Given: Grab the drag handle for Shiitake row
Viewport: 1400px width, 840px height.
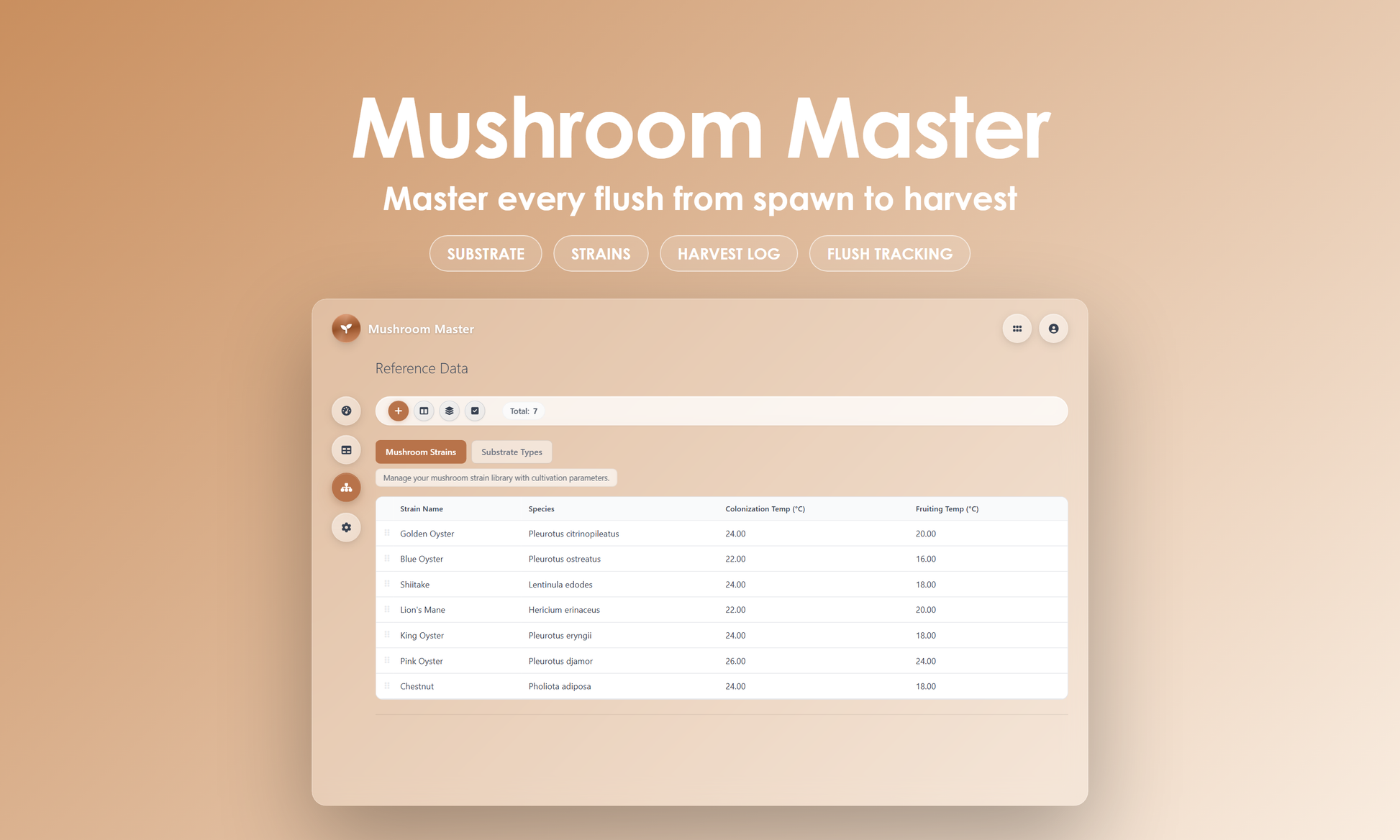Looking at the screenshot, I should 387,584.
